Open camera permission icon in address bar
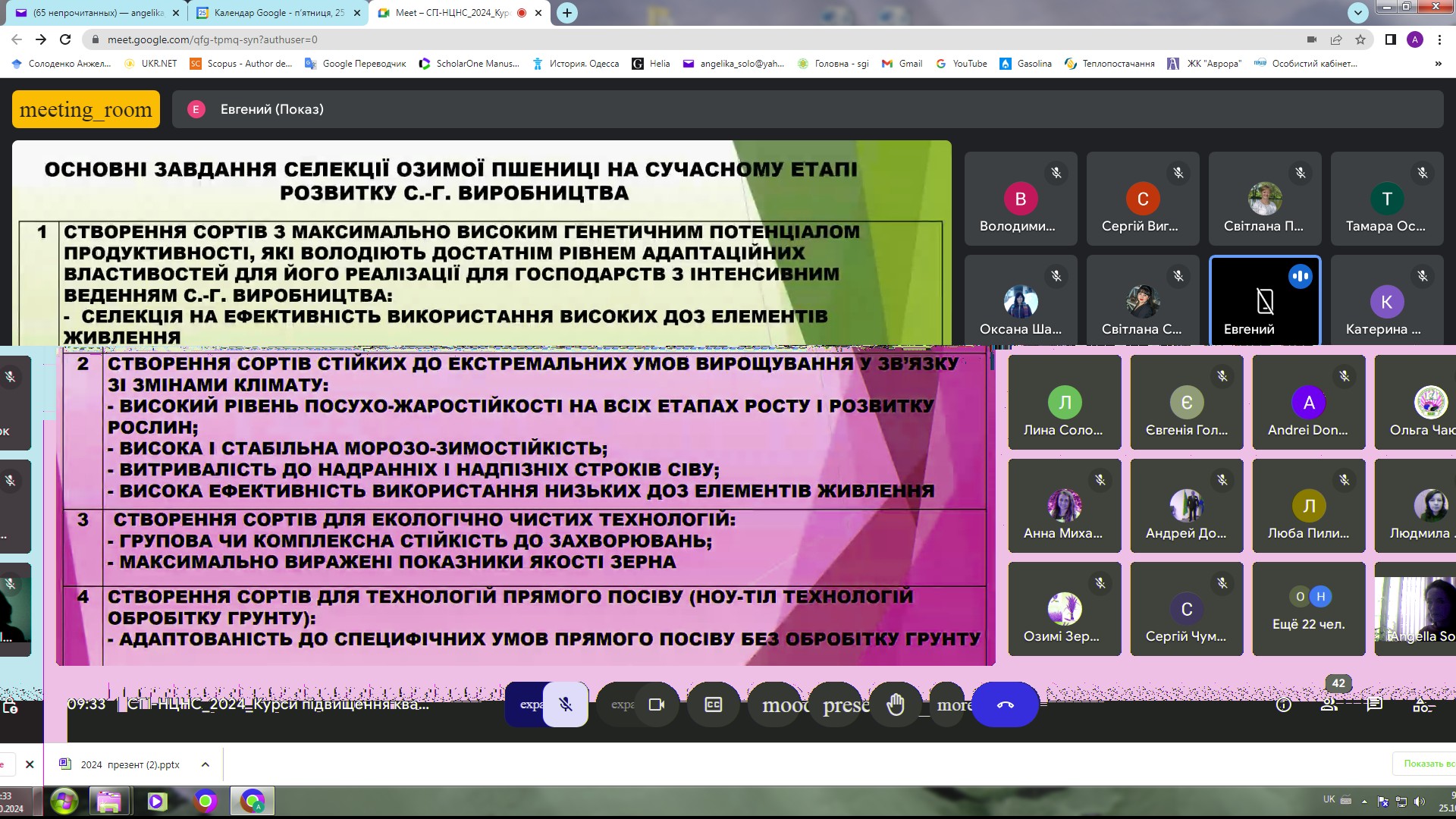Screen dimensions: 1456x819 pos(1312,39)
